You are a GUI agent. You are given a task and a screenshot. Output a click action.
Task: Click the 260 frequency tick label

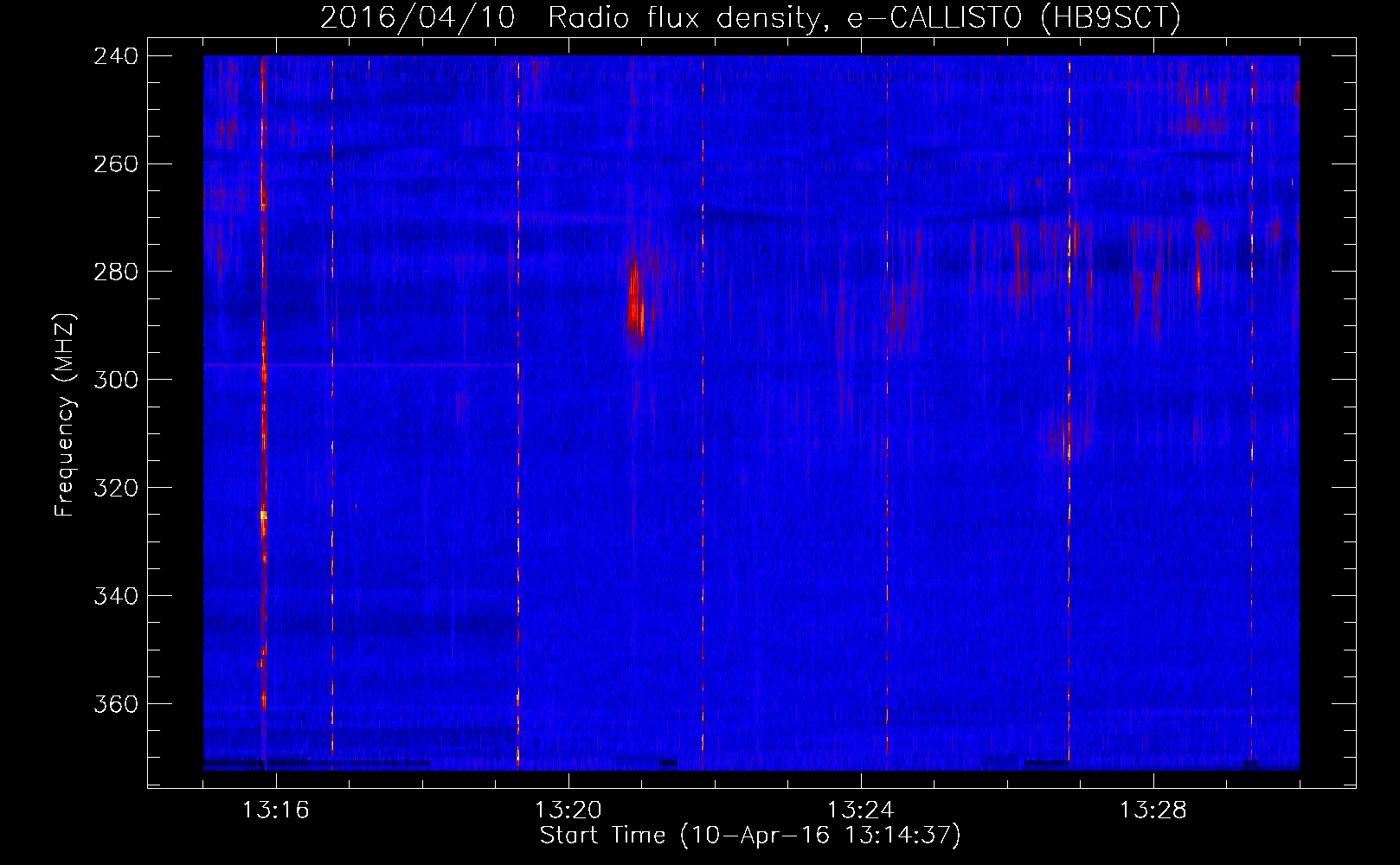pyautogui.click(x=116, y=163)
